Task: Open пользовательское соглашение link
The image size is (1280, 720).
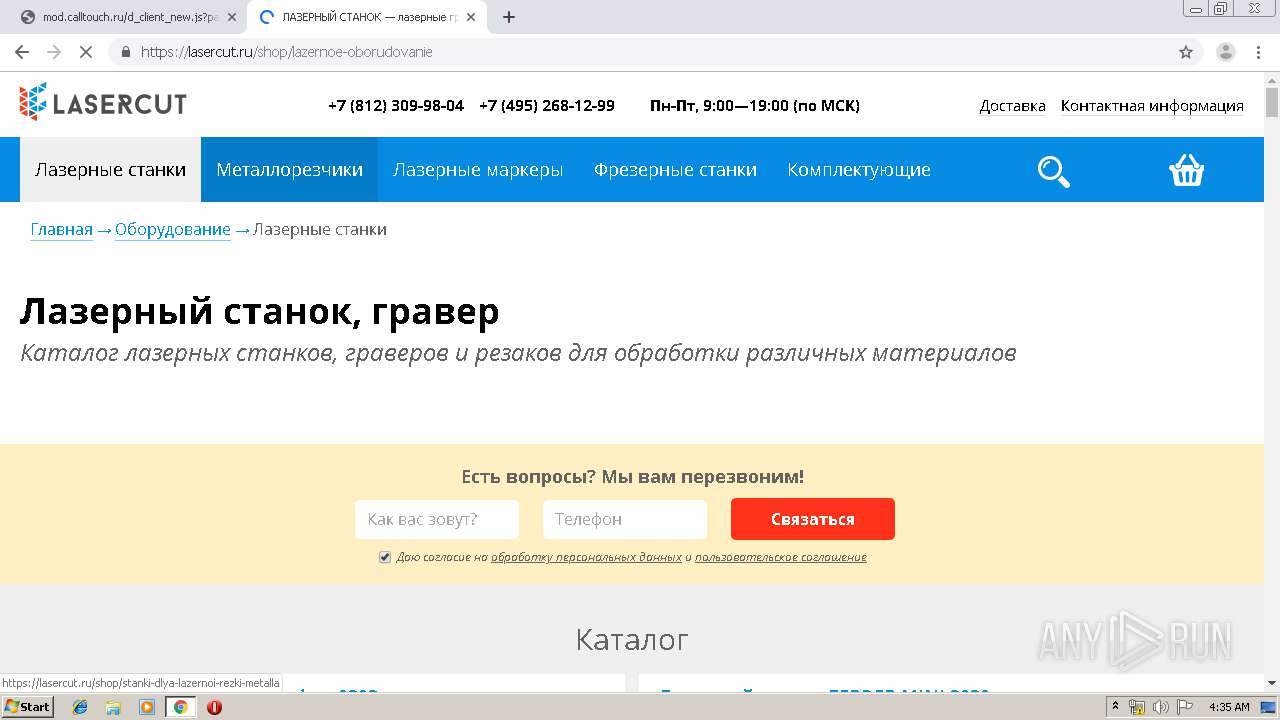Action: 781,557
